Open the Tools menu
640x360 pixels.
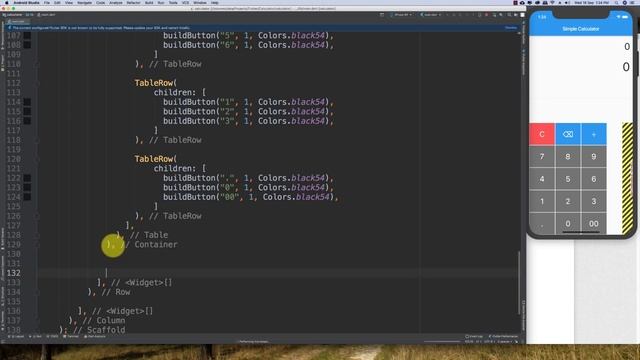pos(173,2)
